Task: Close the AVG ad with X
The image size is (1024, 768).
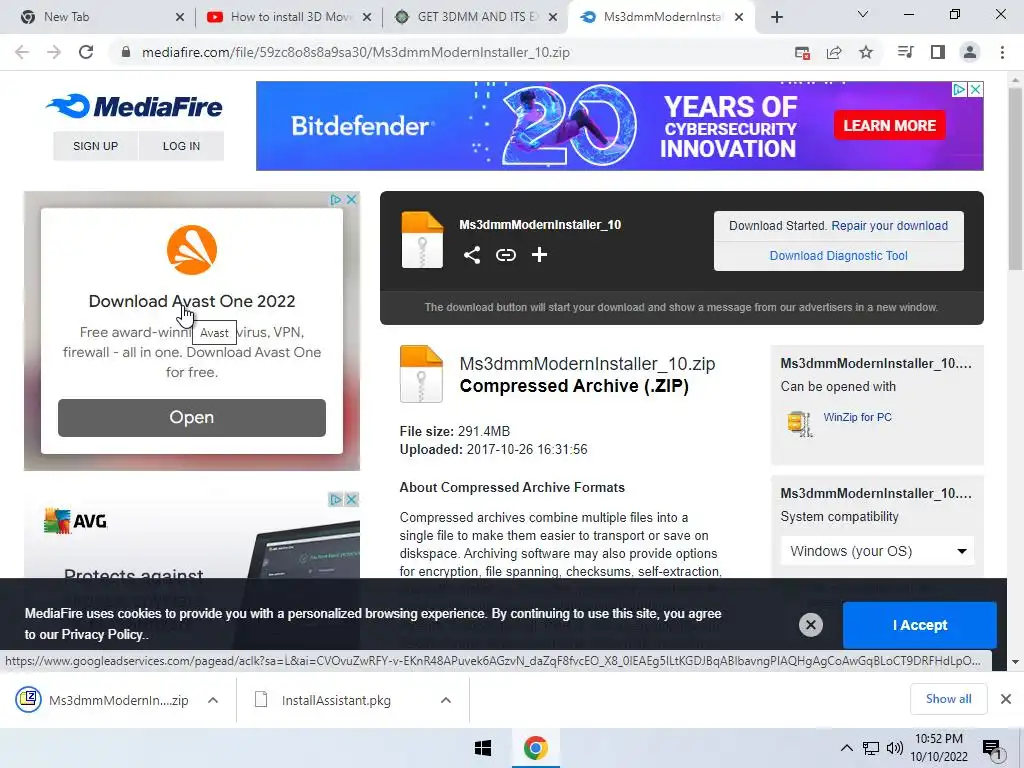Action: 351,500
